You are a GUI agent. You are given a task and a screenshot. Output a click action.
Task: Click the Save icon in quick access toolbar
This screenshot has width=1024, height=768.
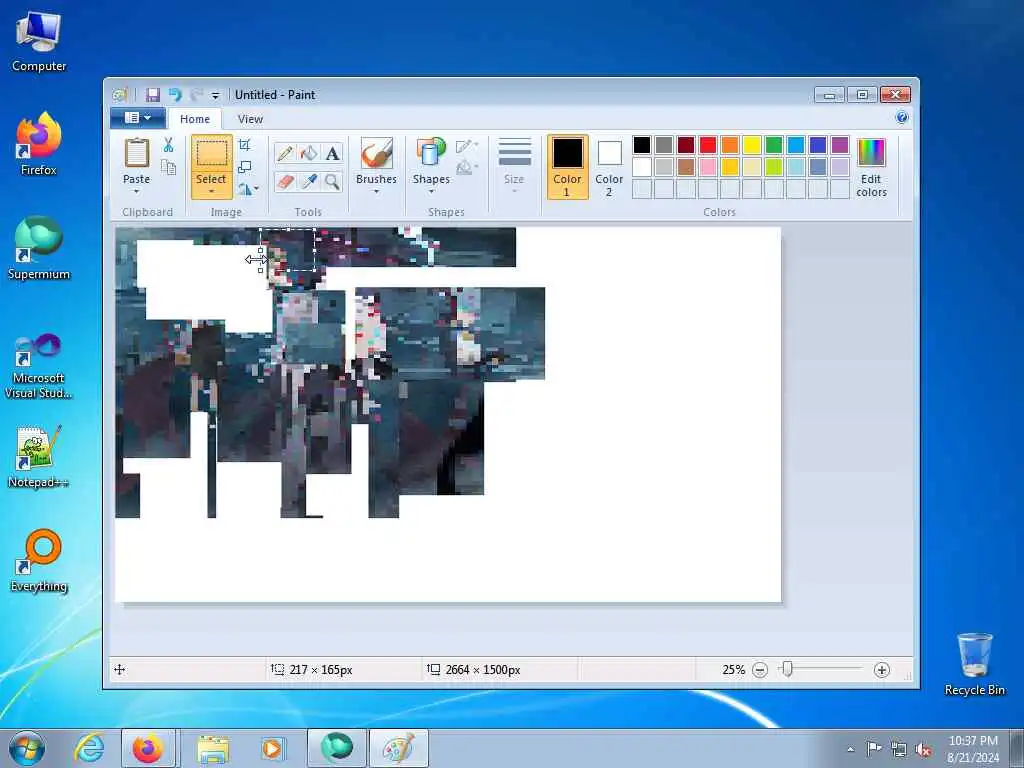153,95
